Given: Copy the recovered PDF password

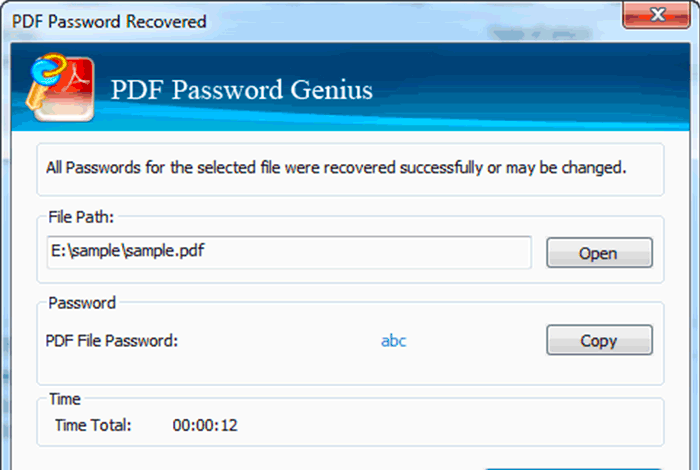Looking at the screenshot, I should [x=599, y=340].
